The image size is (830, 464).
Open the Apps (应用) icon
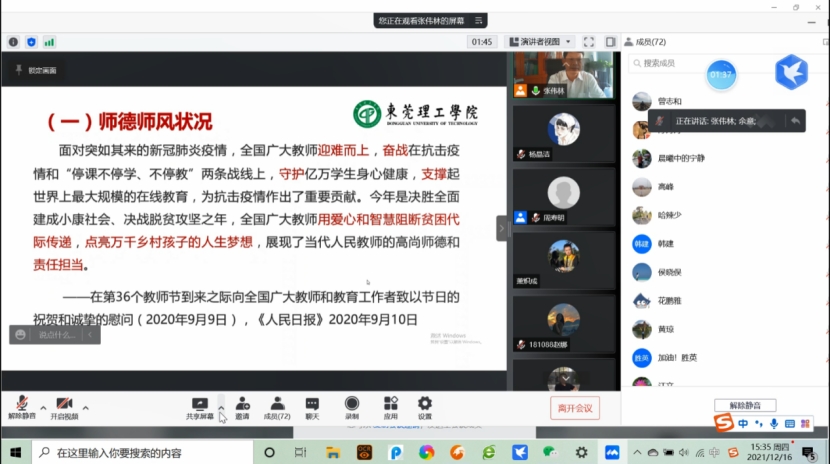390,405
